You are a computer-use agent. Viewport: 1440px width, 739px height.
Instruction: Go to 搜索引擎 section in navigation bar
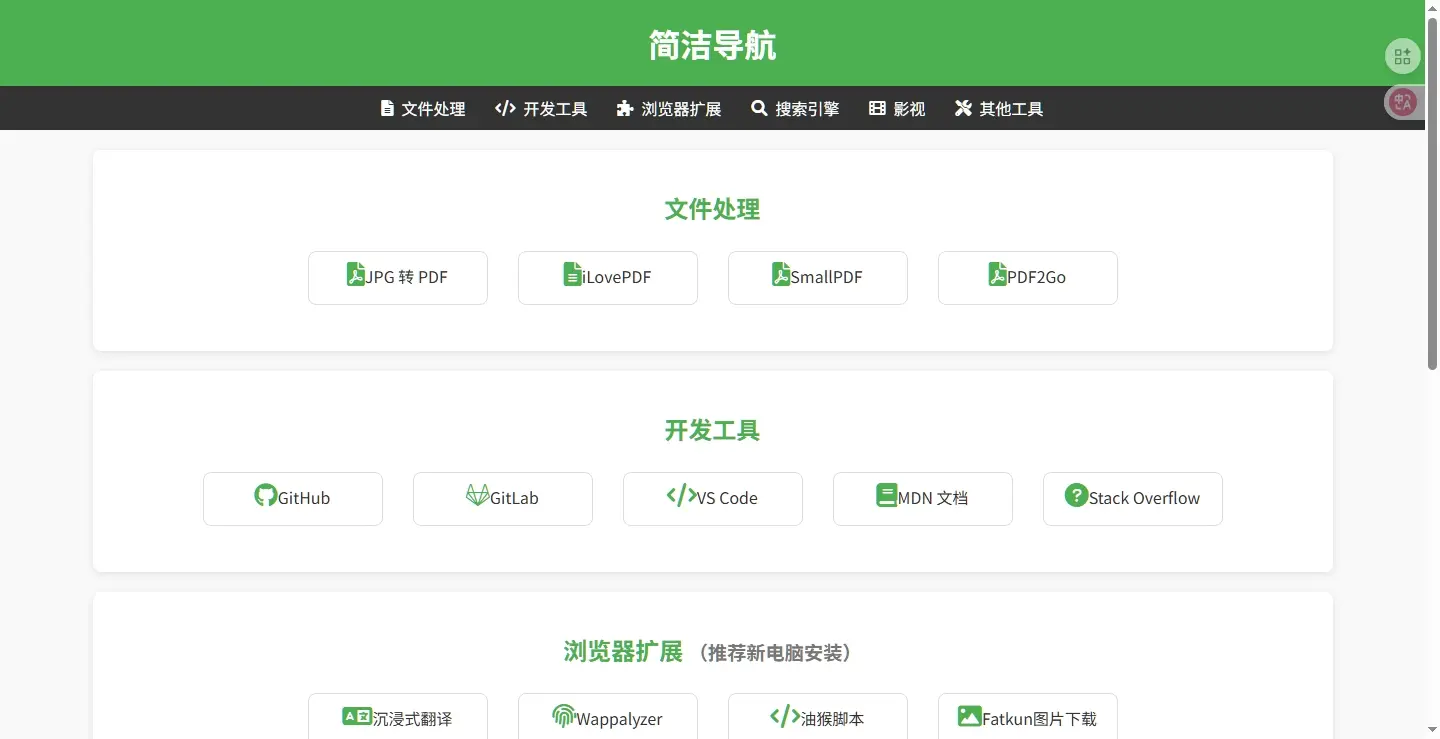click(x=795, y=108)
